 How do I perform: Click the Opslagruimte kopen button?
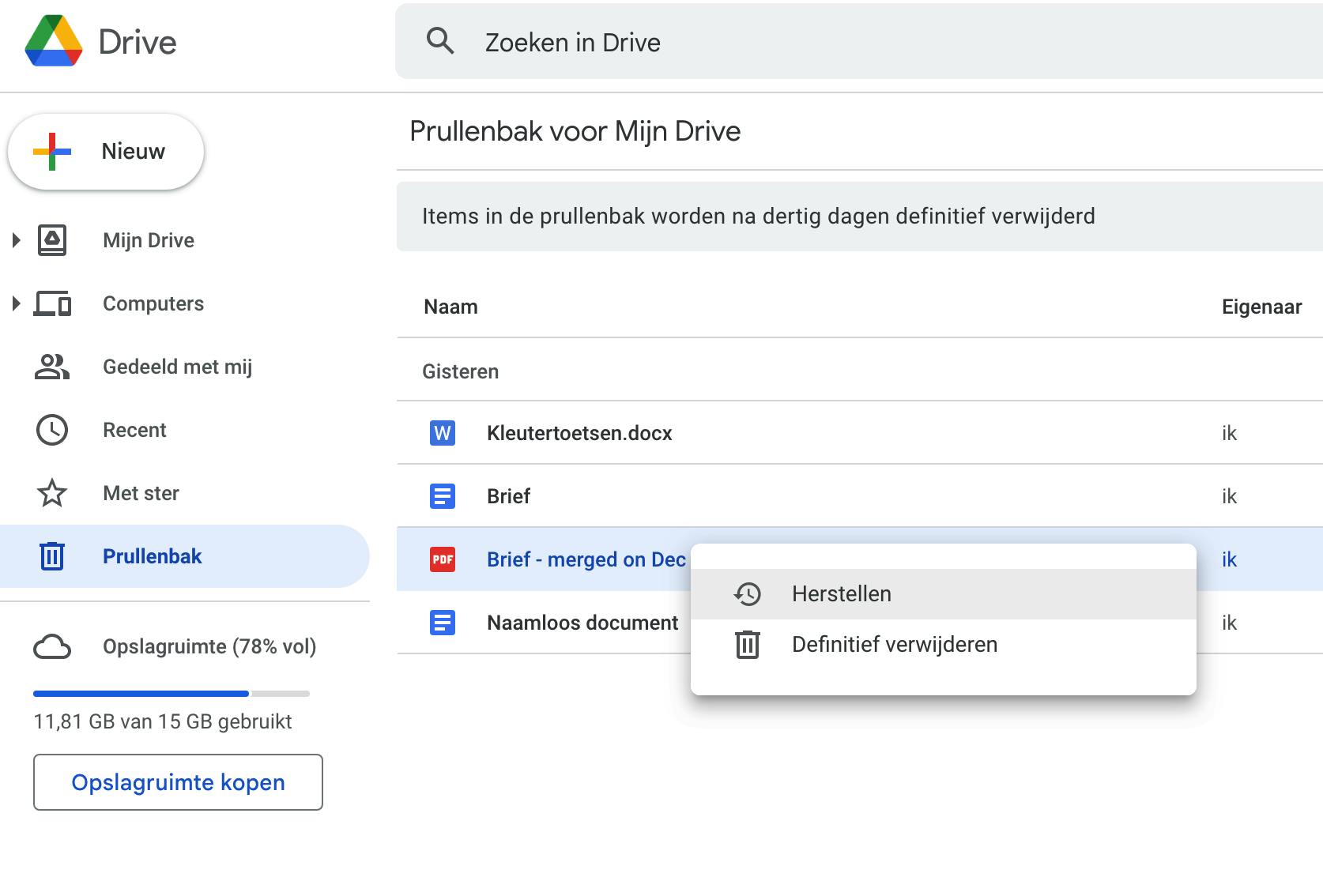178,782
